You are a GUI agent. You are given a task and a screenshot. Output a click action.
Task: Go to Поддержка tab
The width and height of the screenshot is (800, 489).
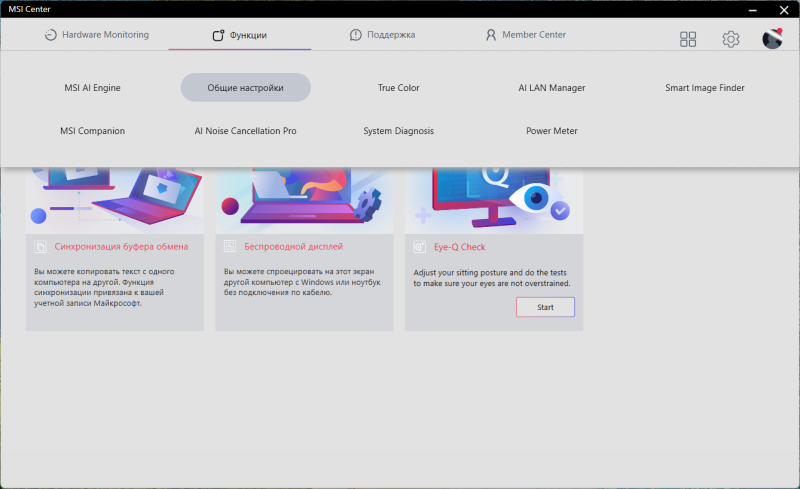[382, 35]
